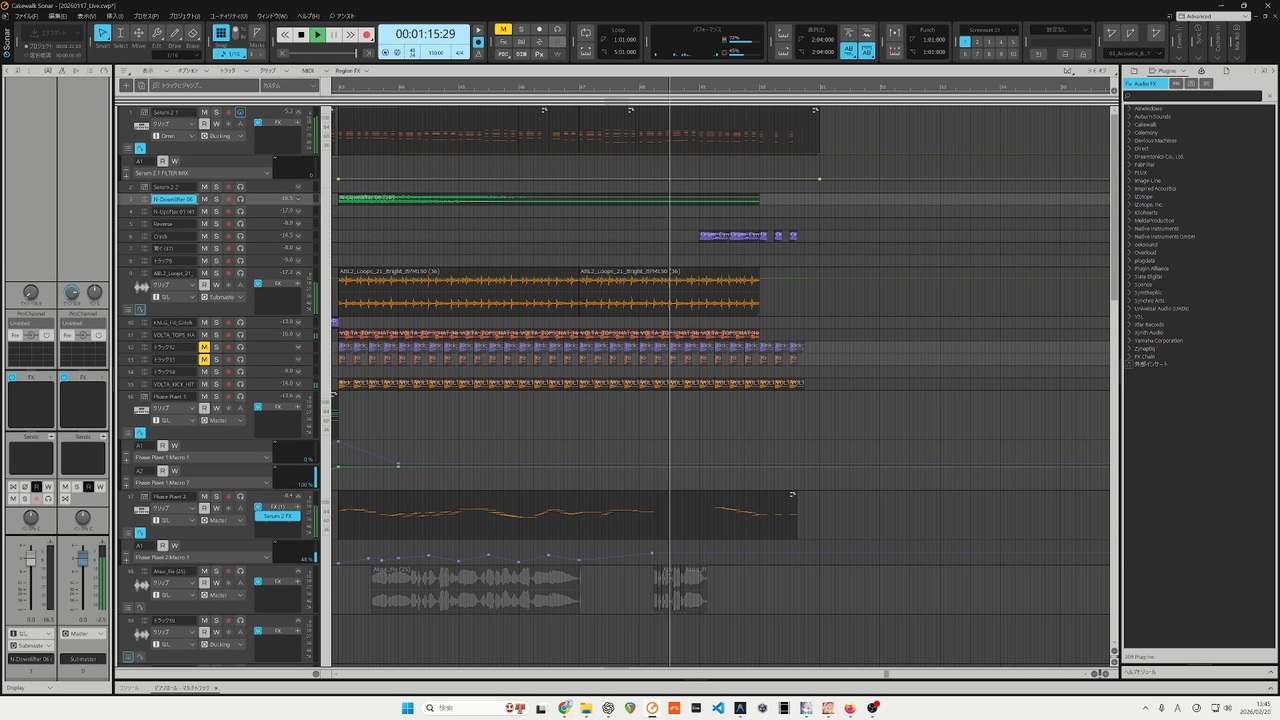Select screenset number 2 button

click(978, 42)
